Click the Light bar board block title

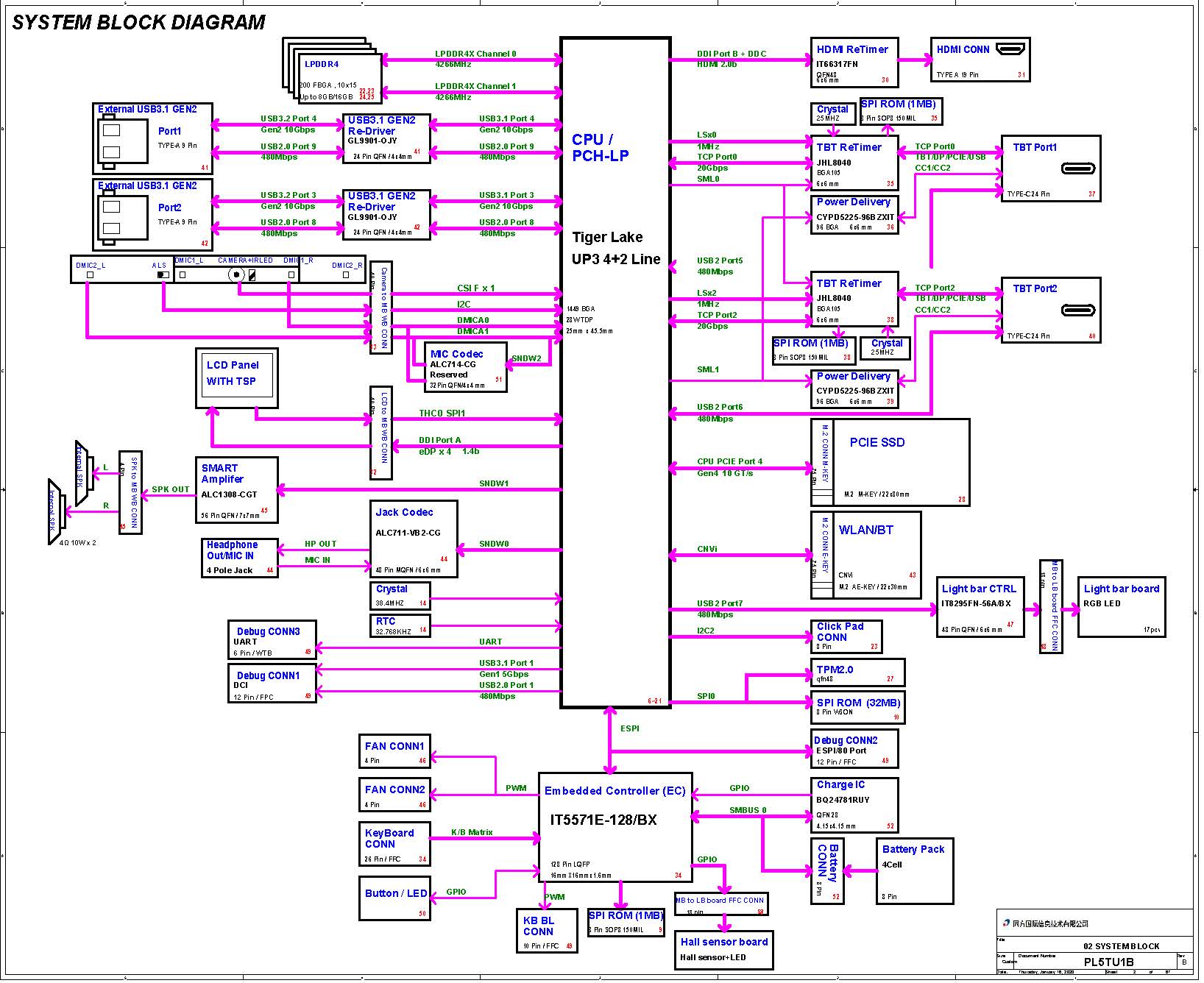pos(1122,589)
